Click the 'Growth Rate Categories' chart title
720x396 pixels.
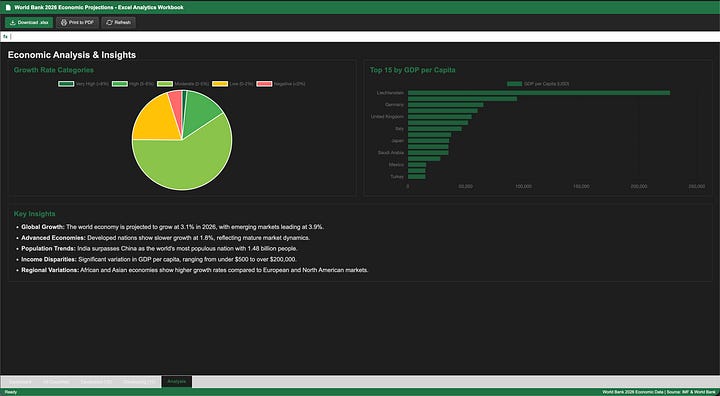tap(54, 70)
